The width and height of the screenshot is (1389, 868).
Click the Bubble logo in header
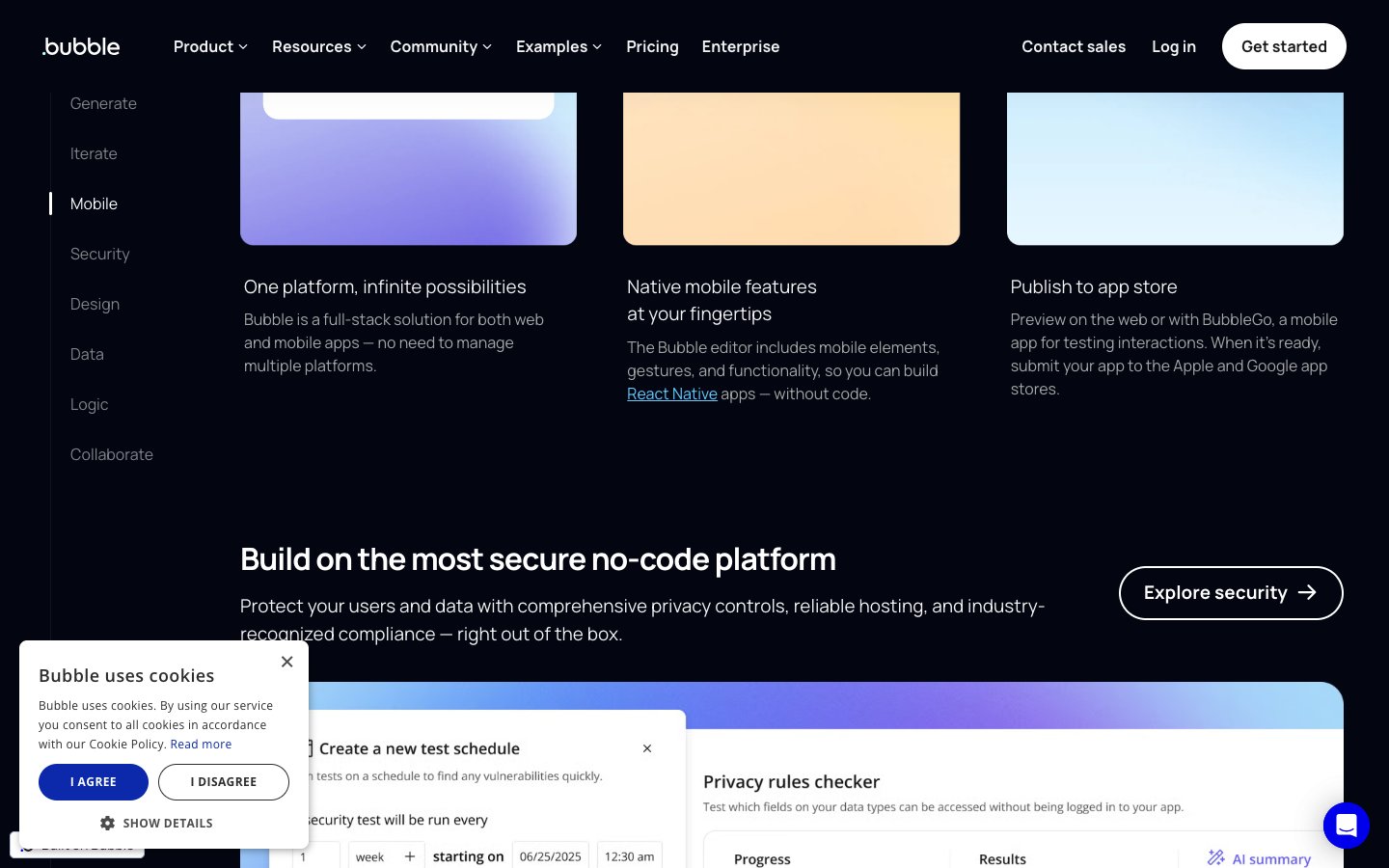coord(82,46)
